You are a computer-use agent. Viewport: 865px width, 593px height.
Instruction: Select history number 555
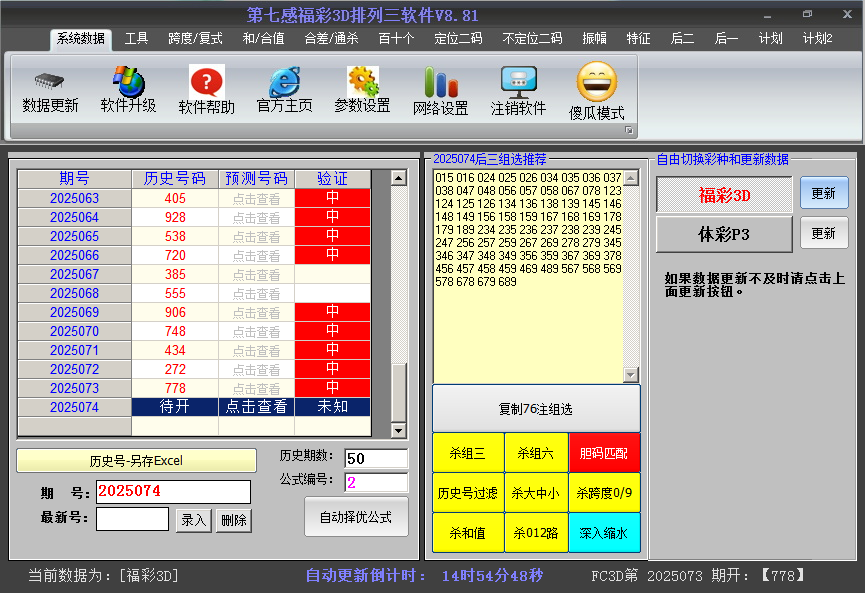click(175, 293)
